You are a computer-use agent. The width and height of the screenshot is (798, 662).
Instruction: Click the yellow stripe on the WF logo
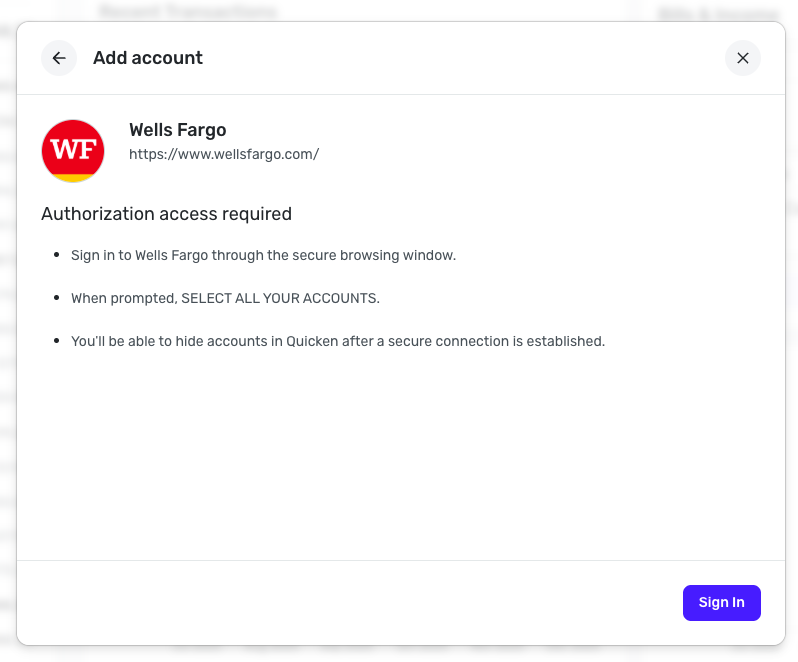[73, 177]
